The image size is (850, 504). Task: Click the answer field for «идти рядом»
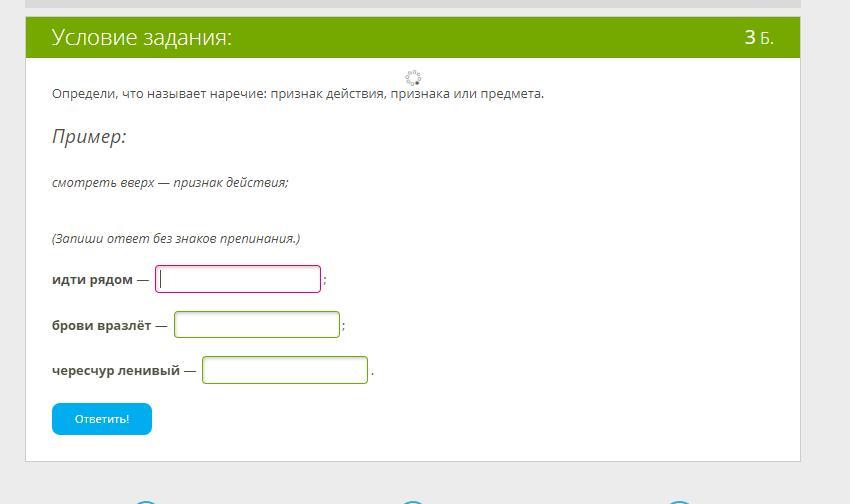[238, 279]
